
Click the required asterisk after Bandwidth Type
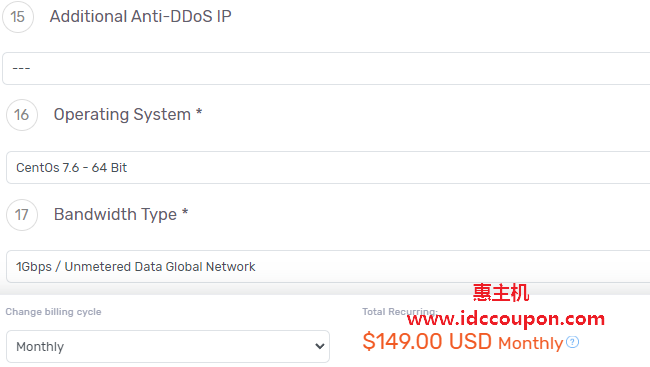point(185,212)
